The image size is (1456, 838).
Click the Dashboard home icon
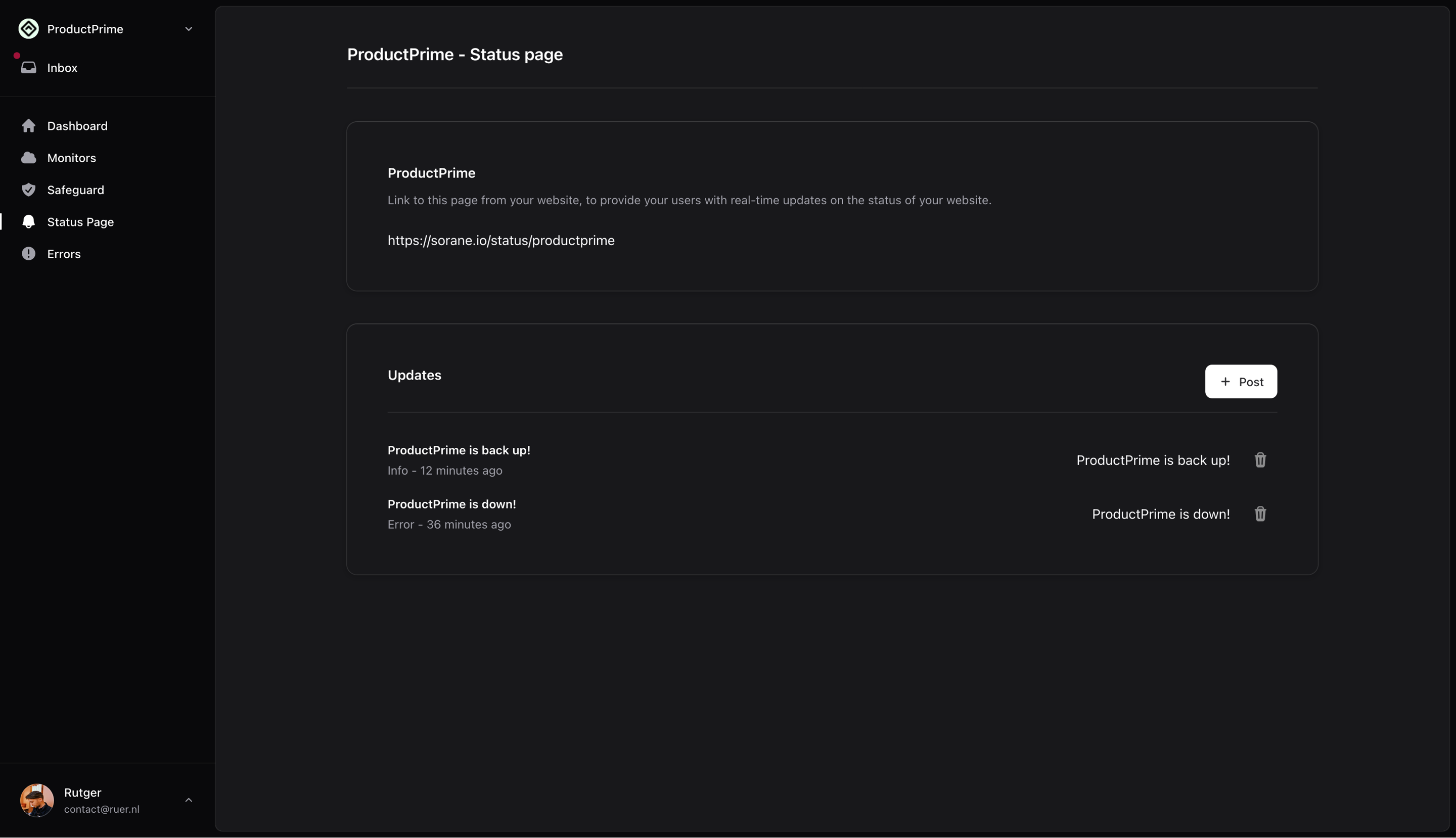coord(28,126)
